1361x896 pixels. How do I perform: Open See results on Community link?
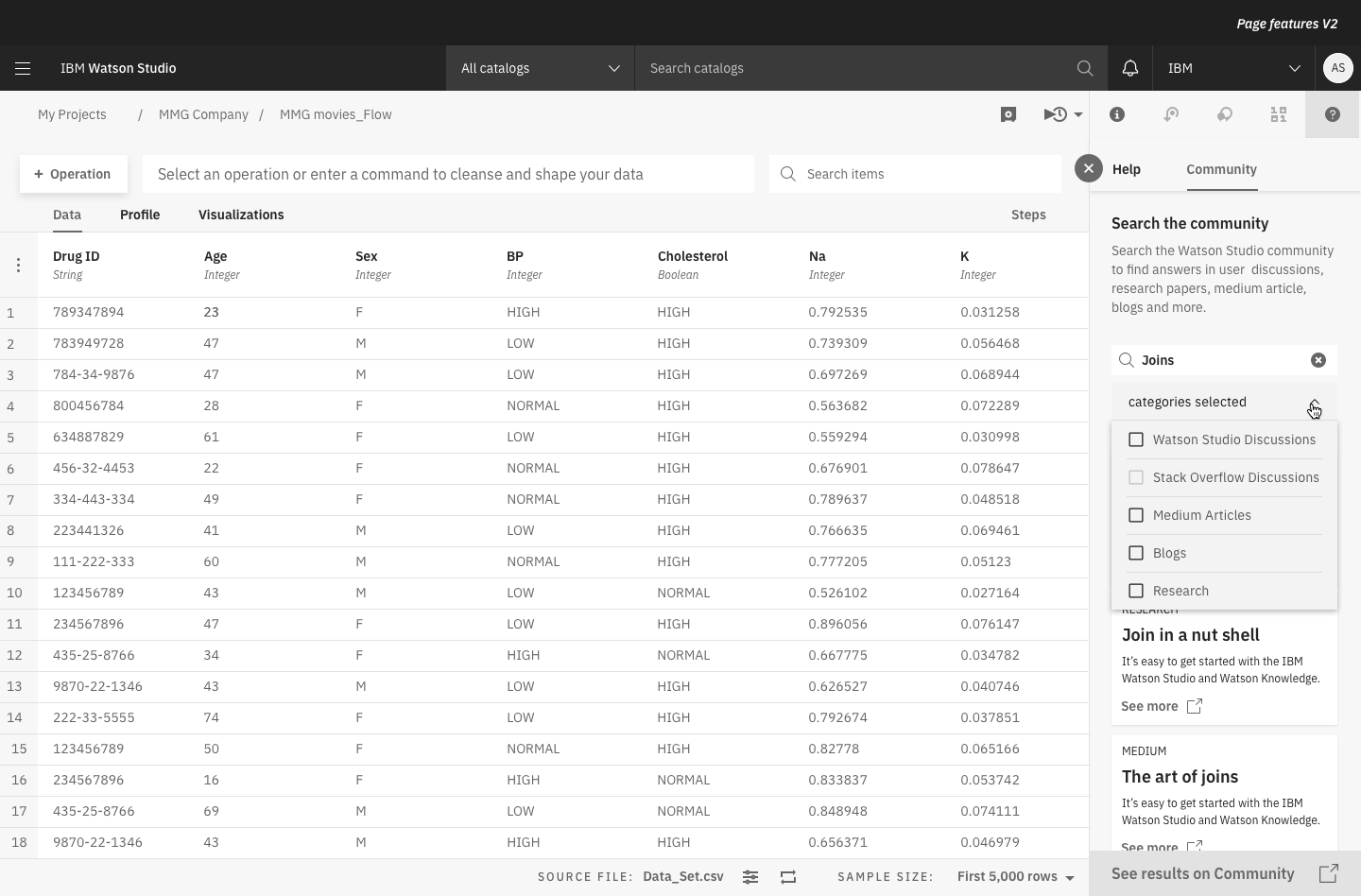pyautogui.click(x=1224, y=873)
